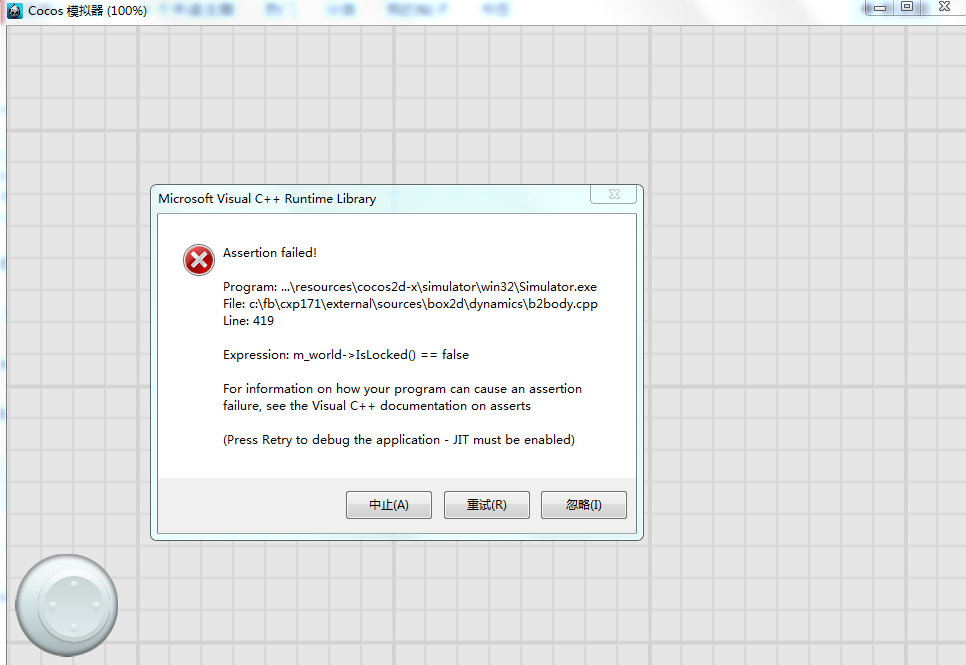Maximize the Cocos simulator window
The image size is (966, 665).
pyautogui.click(x=906, y=7)
